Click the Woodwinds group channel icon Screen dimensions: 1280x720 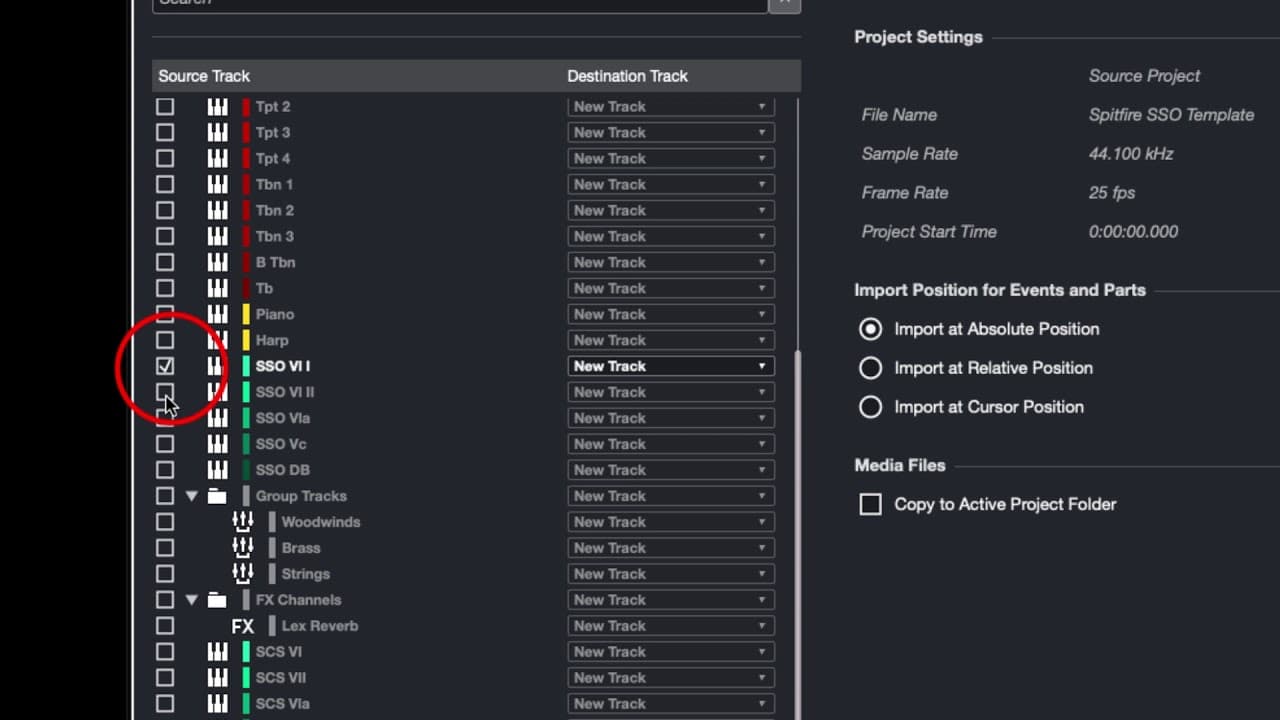(243, 522)
